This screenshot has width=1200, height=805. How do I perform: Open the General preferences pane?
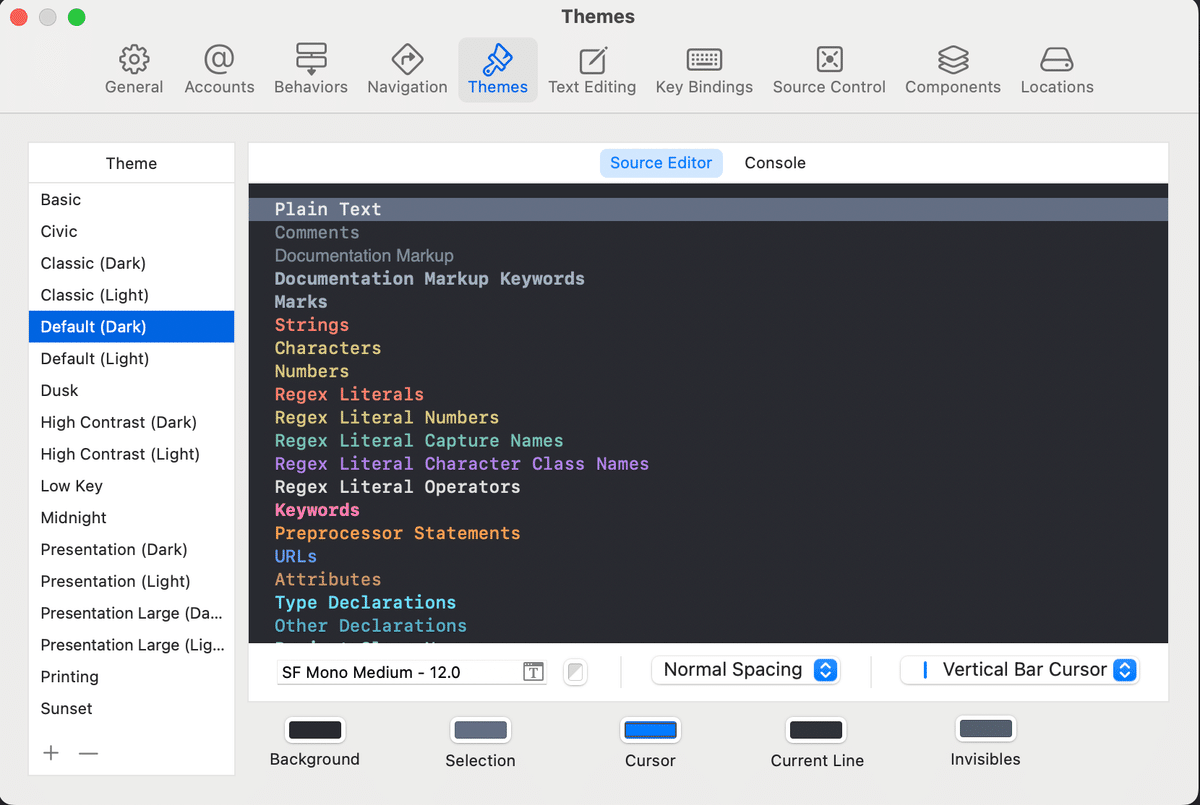click(134, 68)
